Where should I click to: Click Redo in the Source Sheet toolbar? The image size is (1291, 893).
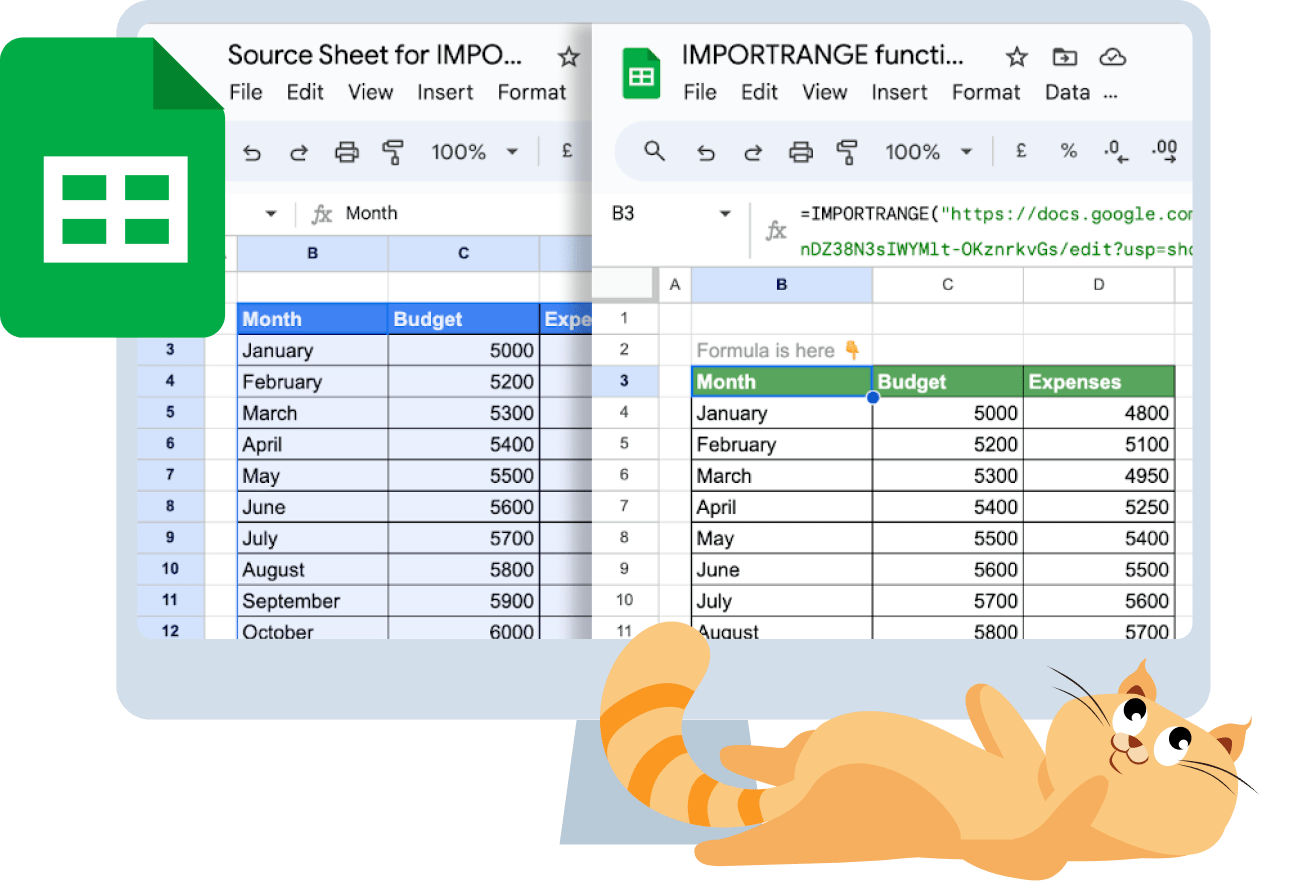298,152
